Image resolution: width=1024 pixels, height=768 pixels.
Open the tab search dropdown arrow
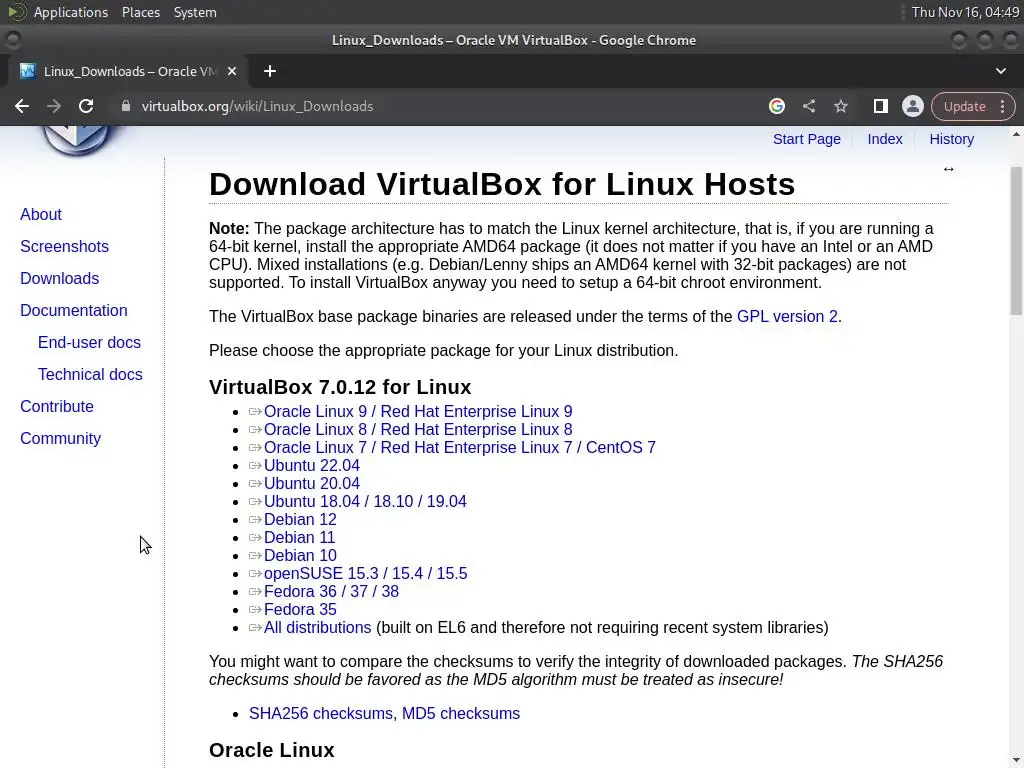pos(1000,71)
